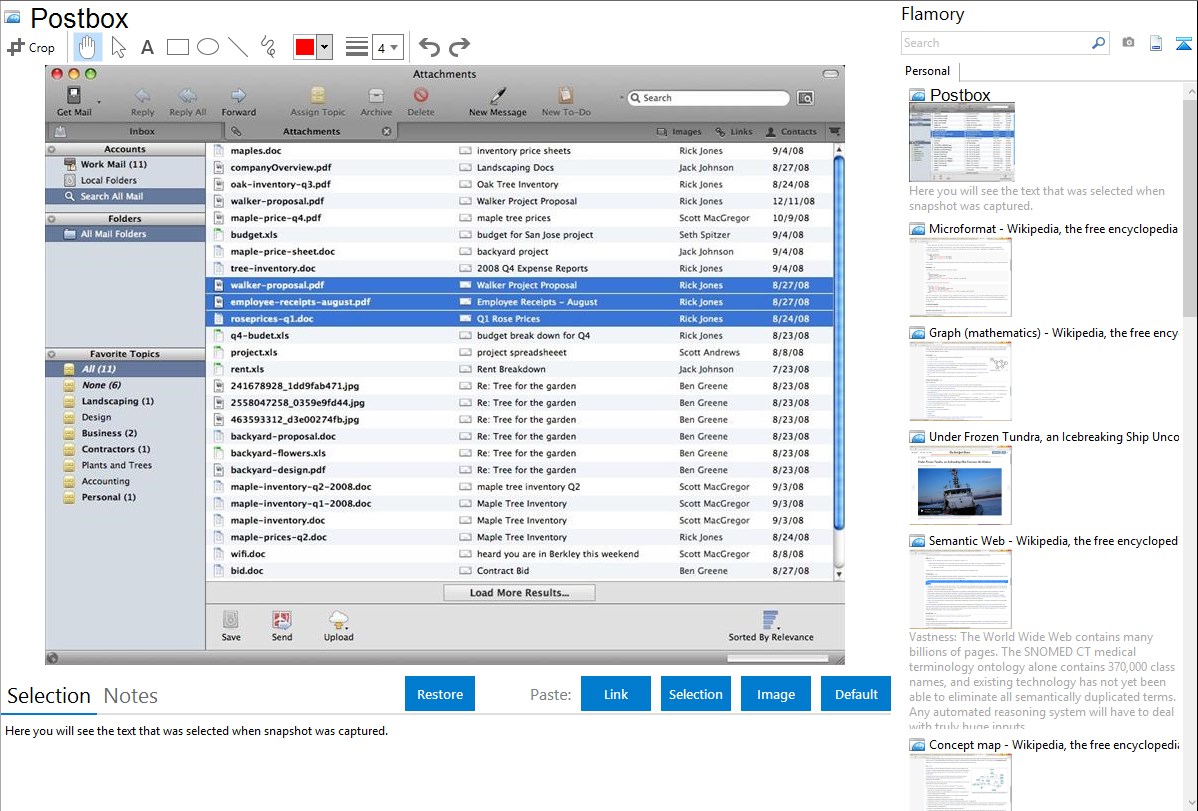
Task: Click the Send attachment icon
Action: (x=281, y=620)
